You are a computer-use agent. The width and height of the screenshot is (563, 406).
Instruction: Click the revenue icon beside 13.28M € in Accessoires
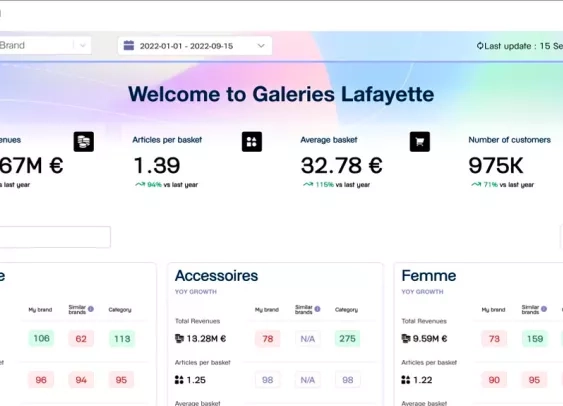[179, 339]
